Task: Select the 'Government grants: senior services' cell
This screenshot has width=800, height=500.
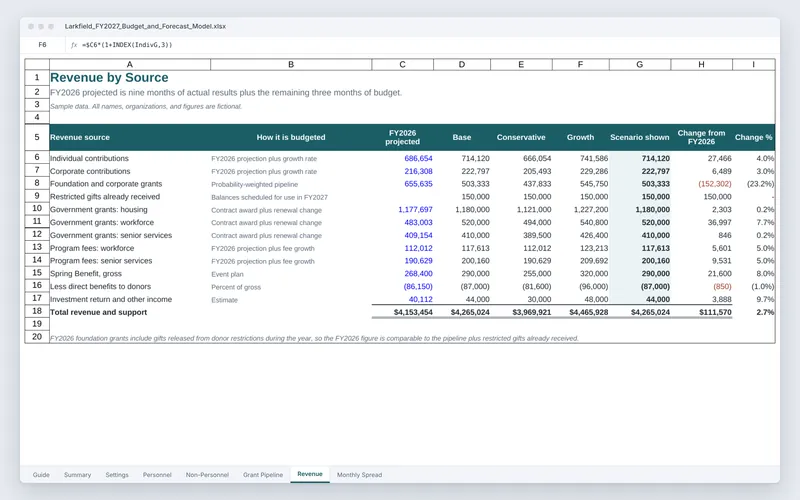Action: (130, 235)
